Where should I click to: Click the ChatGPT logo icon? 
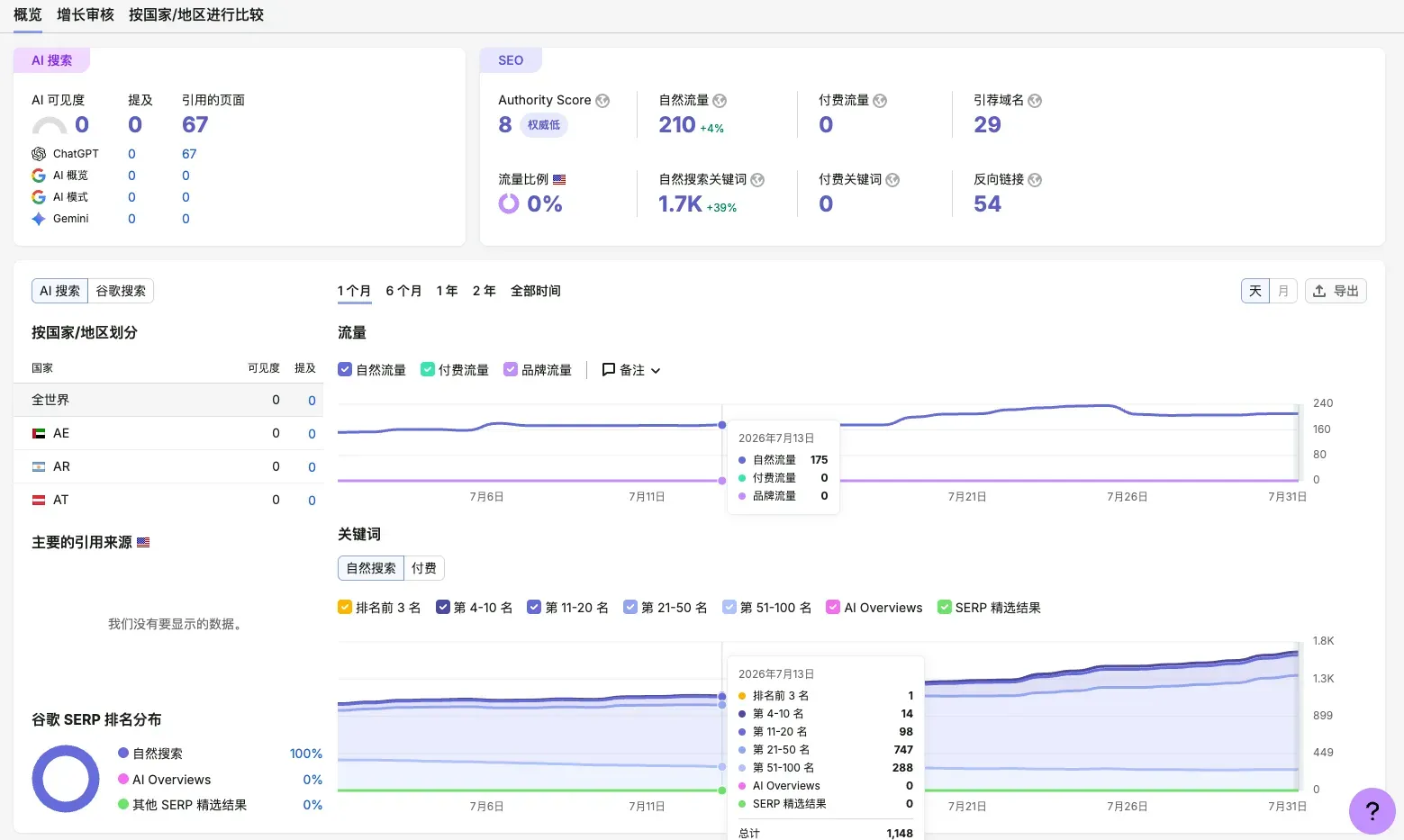(x=39, y=154)
